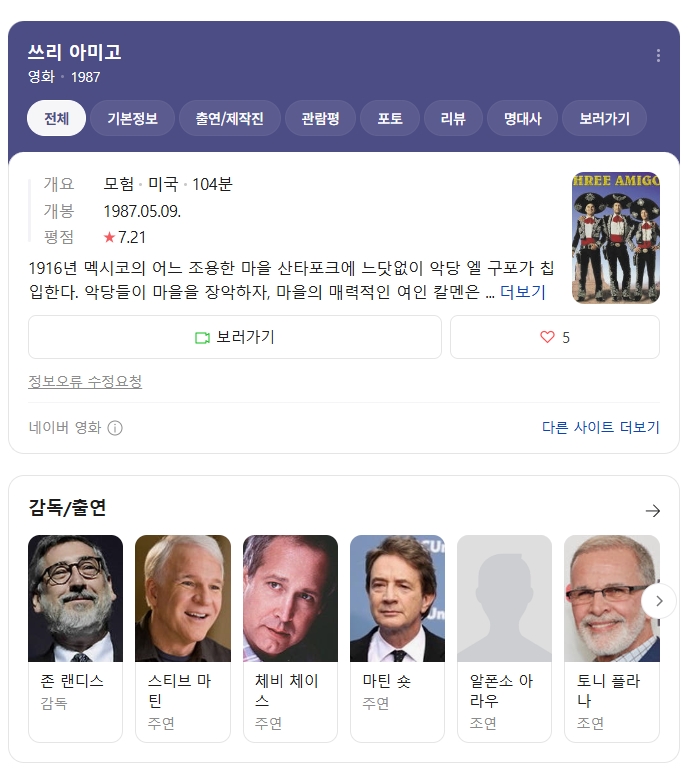Expand the plot summary with 더보기

pyautogui.click(x=523, y=292)
